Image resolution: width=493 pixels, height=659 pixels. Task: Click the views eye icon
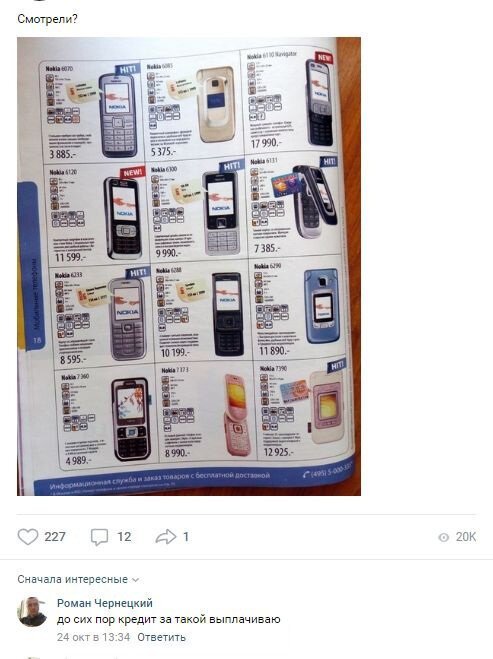[x=443, y=537]
